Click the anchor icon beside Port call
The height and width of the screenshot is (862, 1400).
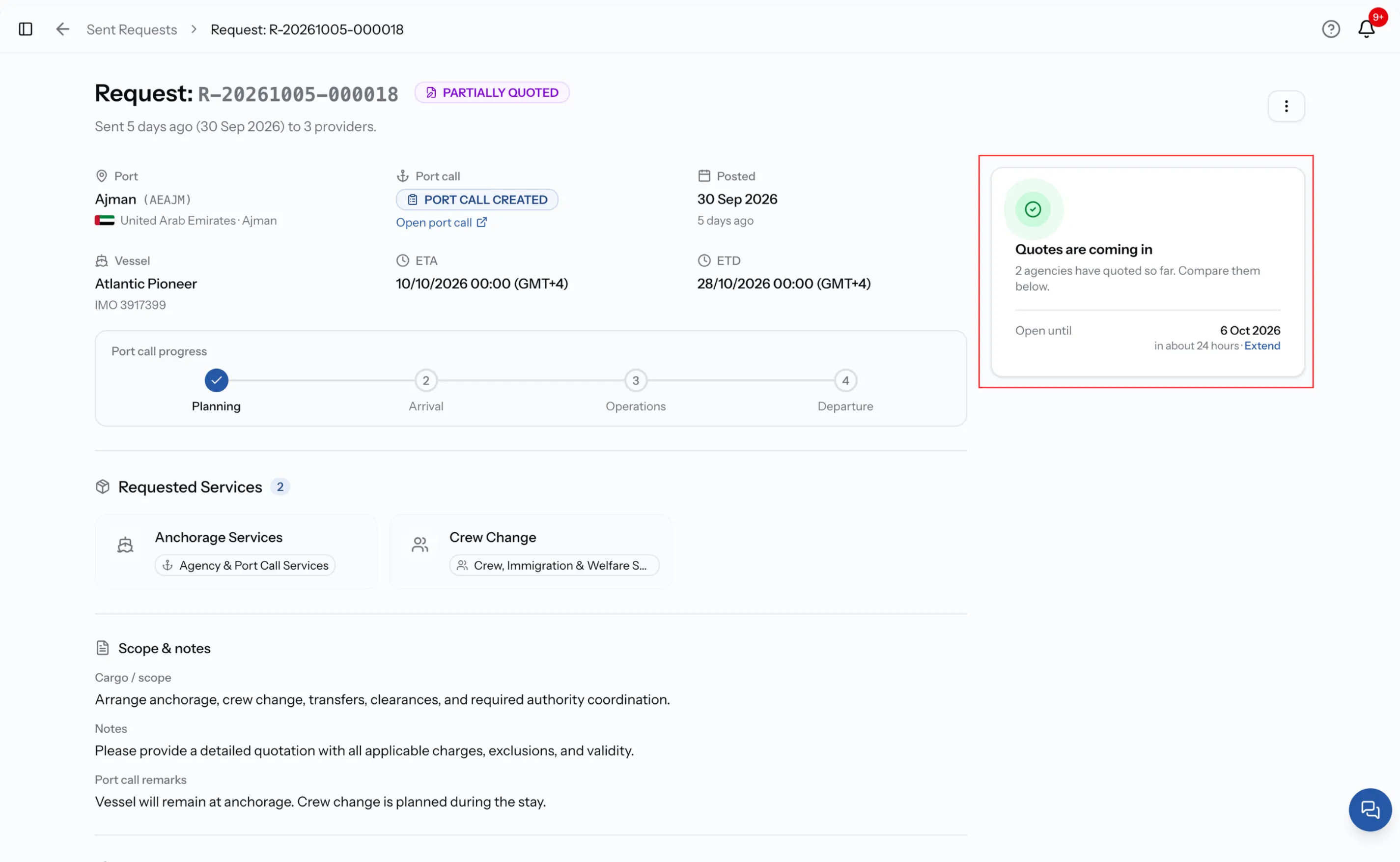tap(402, 176)
